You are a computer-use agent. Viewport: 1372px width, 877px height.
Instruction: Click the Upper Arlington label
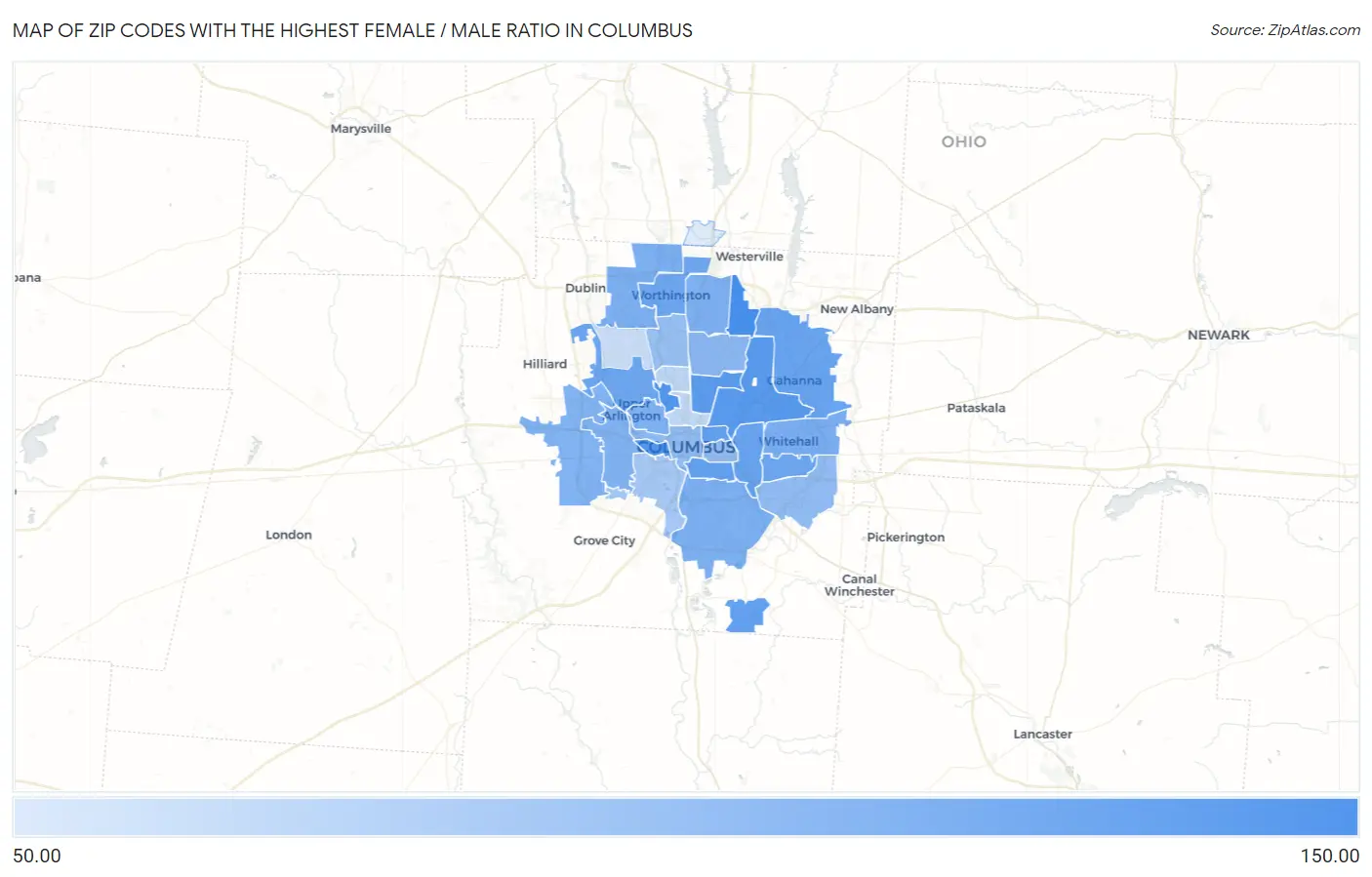point(632,410)
